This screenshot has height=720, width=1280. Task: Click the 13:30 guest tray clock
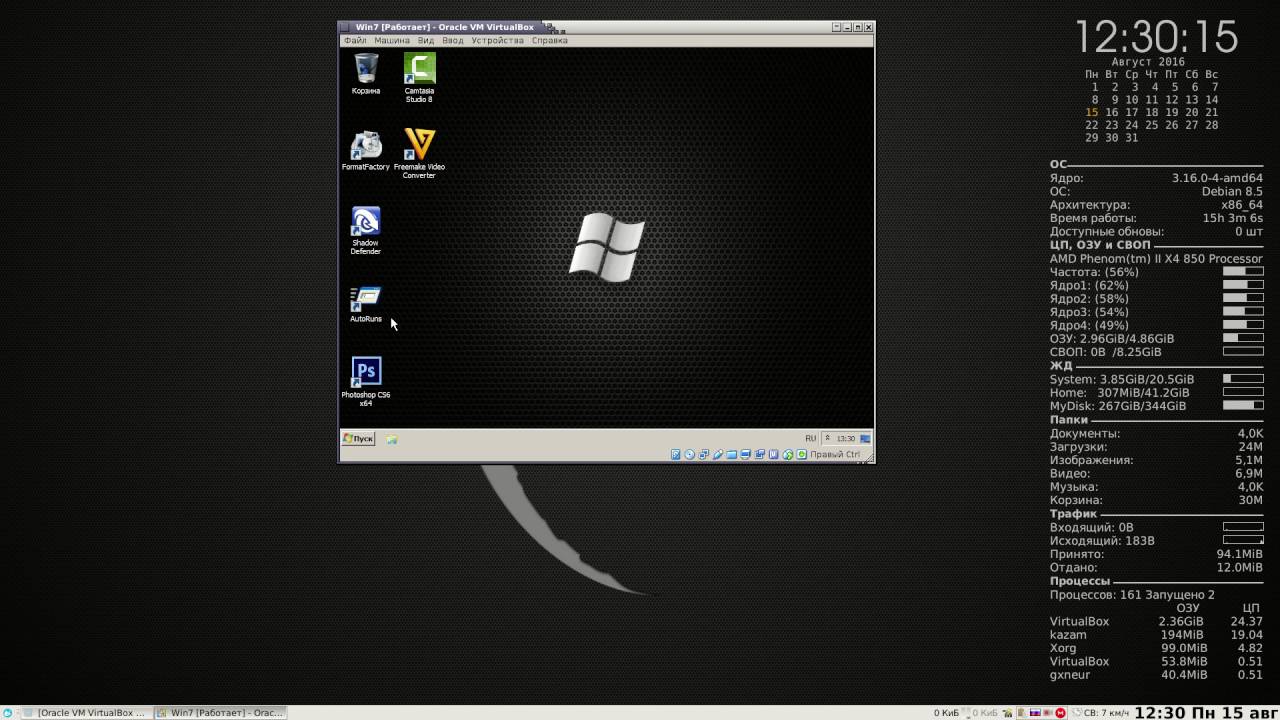coord(846,438)
